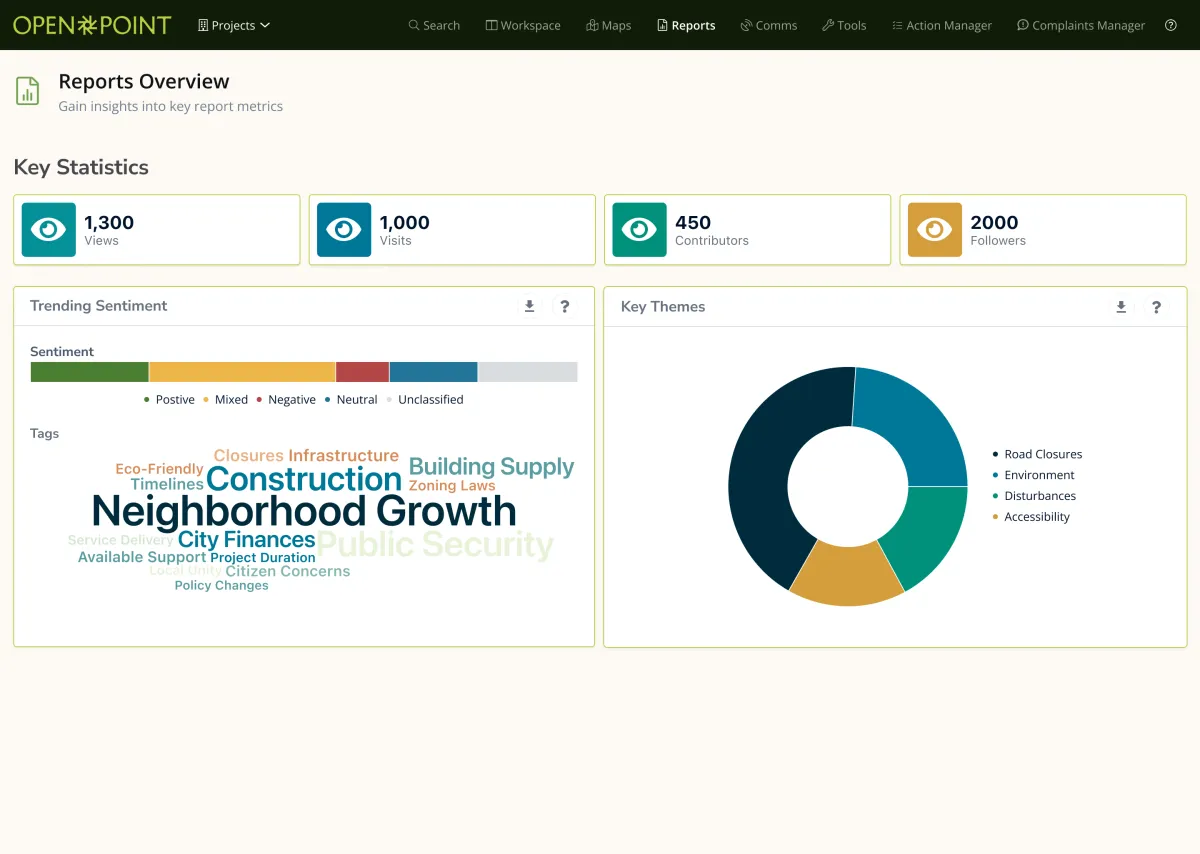Open the Tools menu

tap(844, 26)
